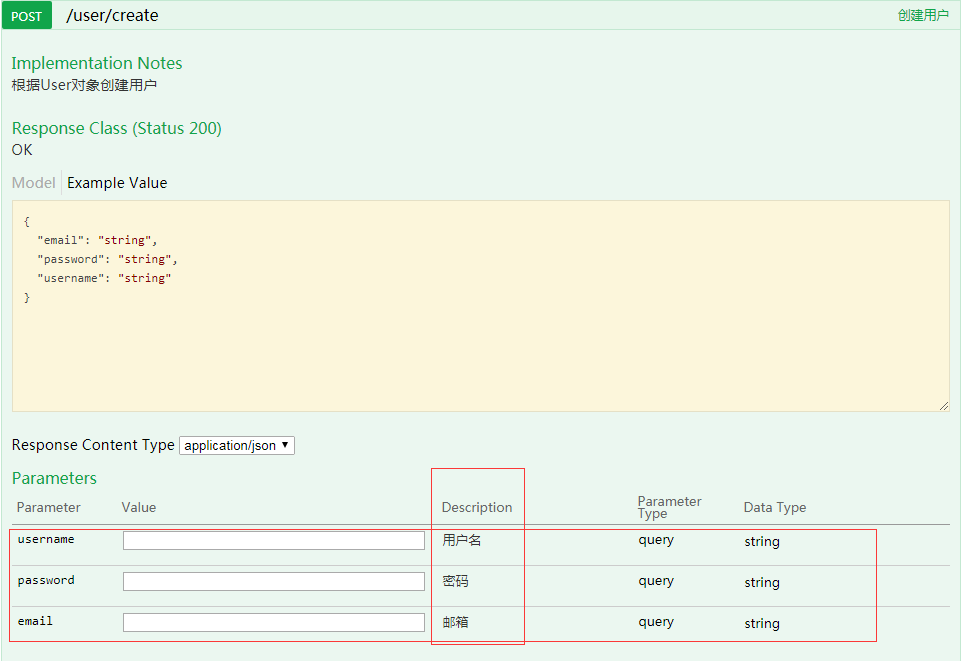The width and height of the screenshot is (975, 661).
Task: Click the Data Type column header
Action: pos(774,507)
